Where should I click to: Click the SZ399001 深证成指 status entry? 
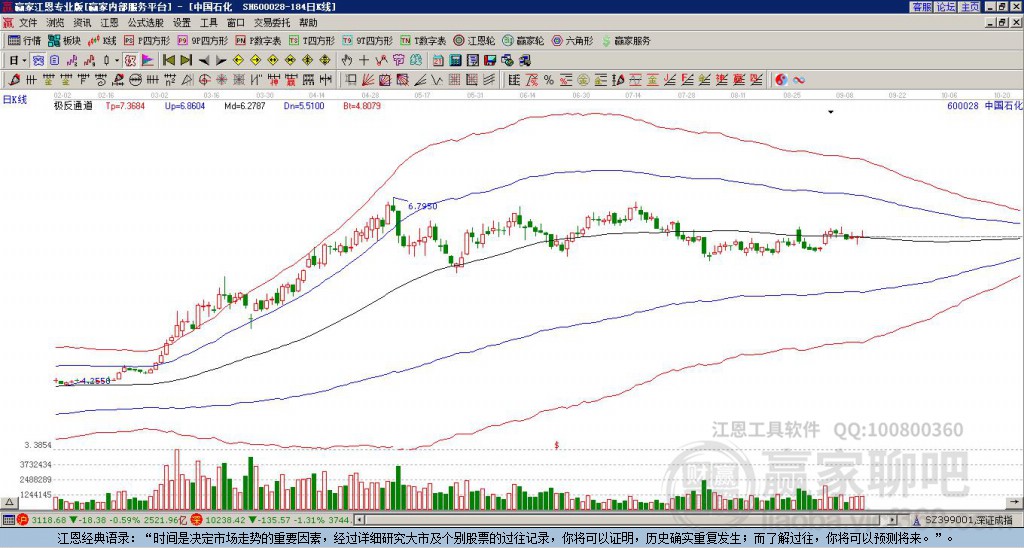point(968,520)
